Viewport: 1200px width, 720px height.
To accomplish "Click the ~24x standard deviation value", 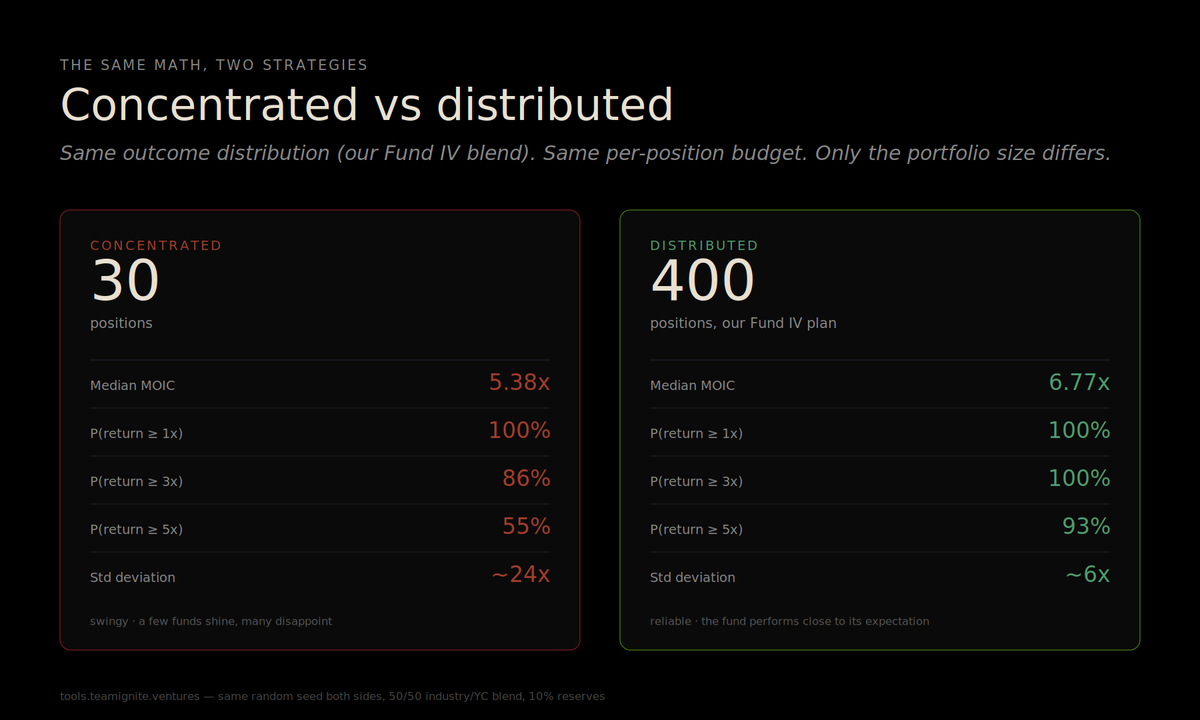I will pos(520,575).
